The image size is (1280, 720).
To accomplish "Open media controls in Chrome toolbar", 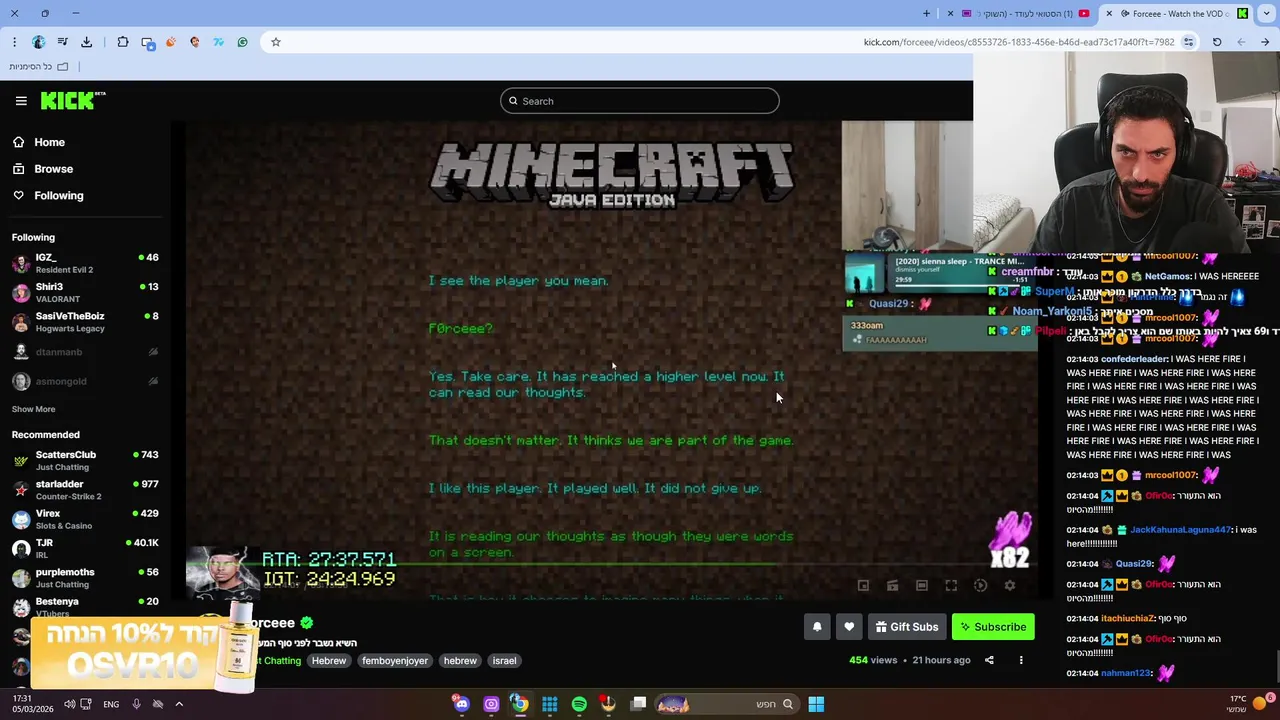I will pos(62,42).
